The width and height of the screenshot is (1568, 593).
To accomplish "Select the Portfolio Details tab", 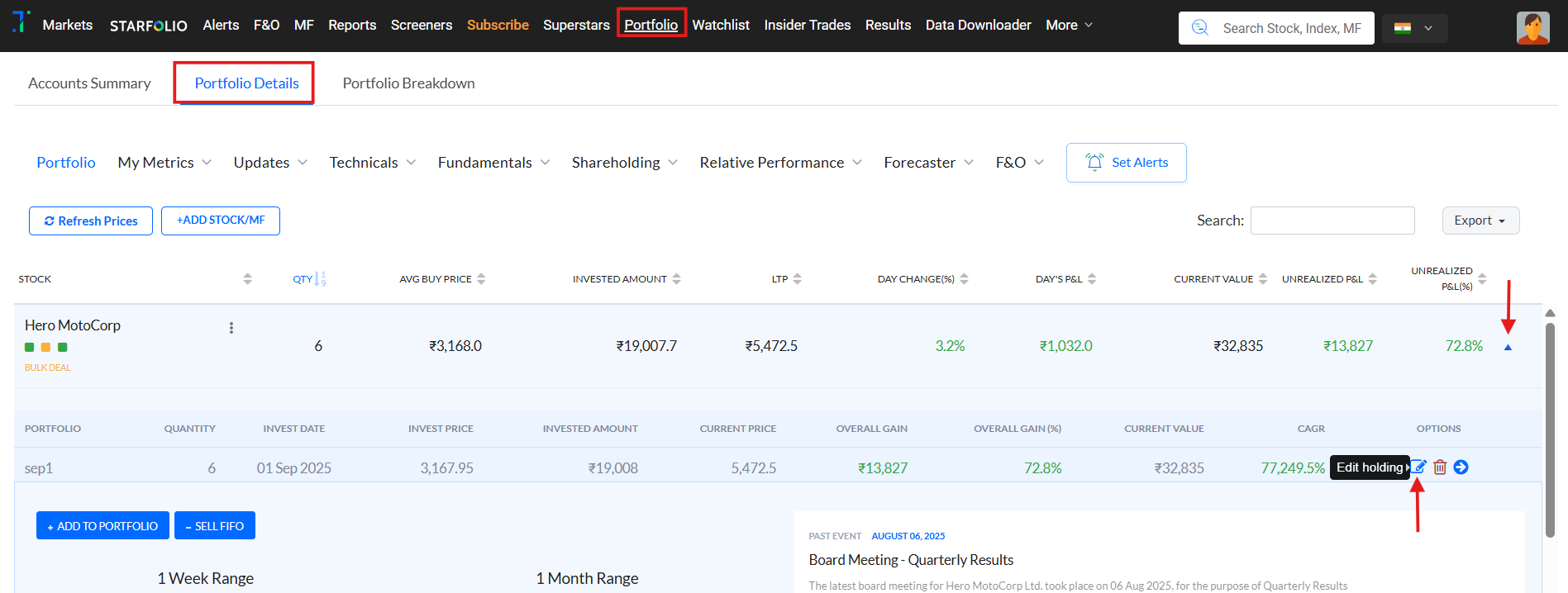I will point(246,83).
